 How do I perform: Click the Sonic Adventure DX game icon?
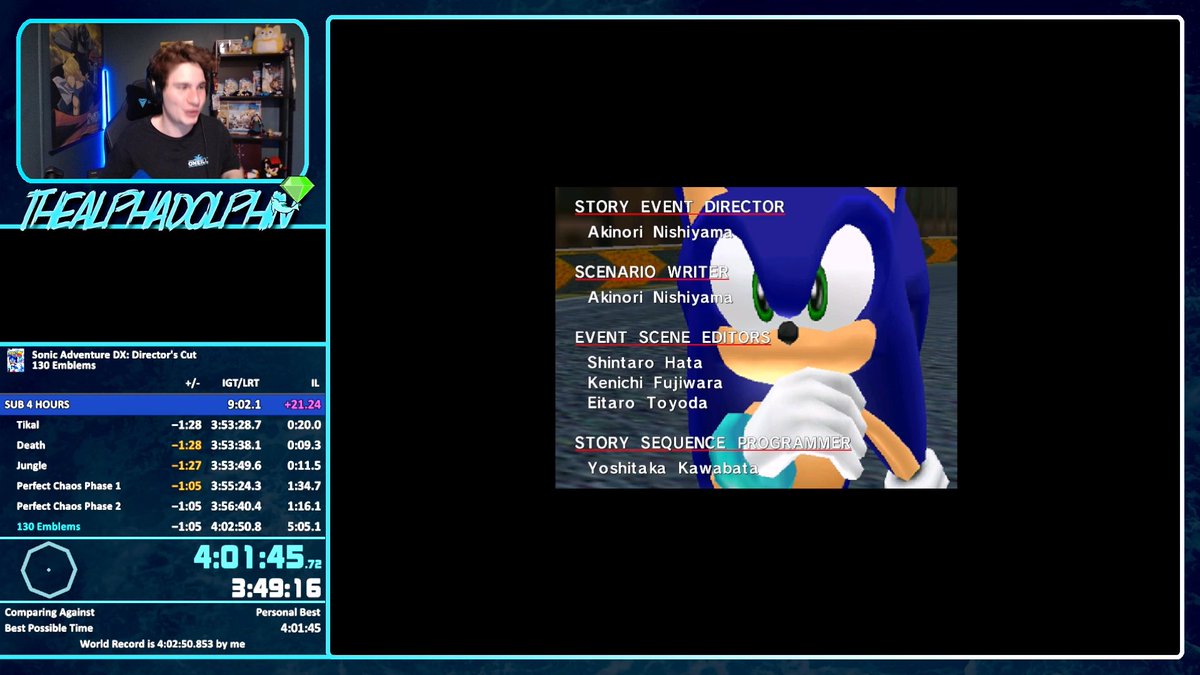15,360
